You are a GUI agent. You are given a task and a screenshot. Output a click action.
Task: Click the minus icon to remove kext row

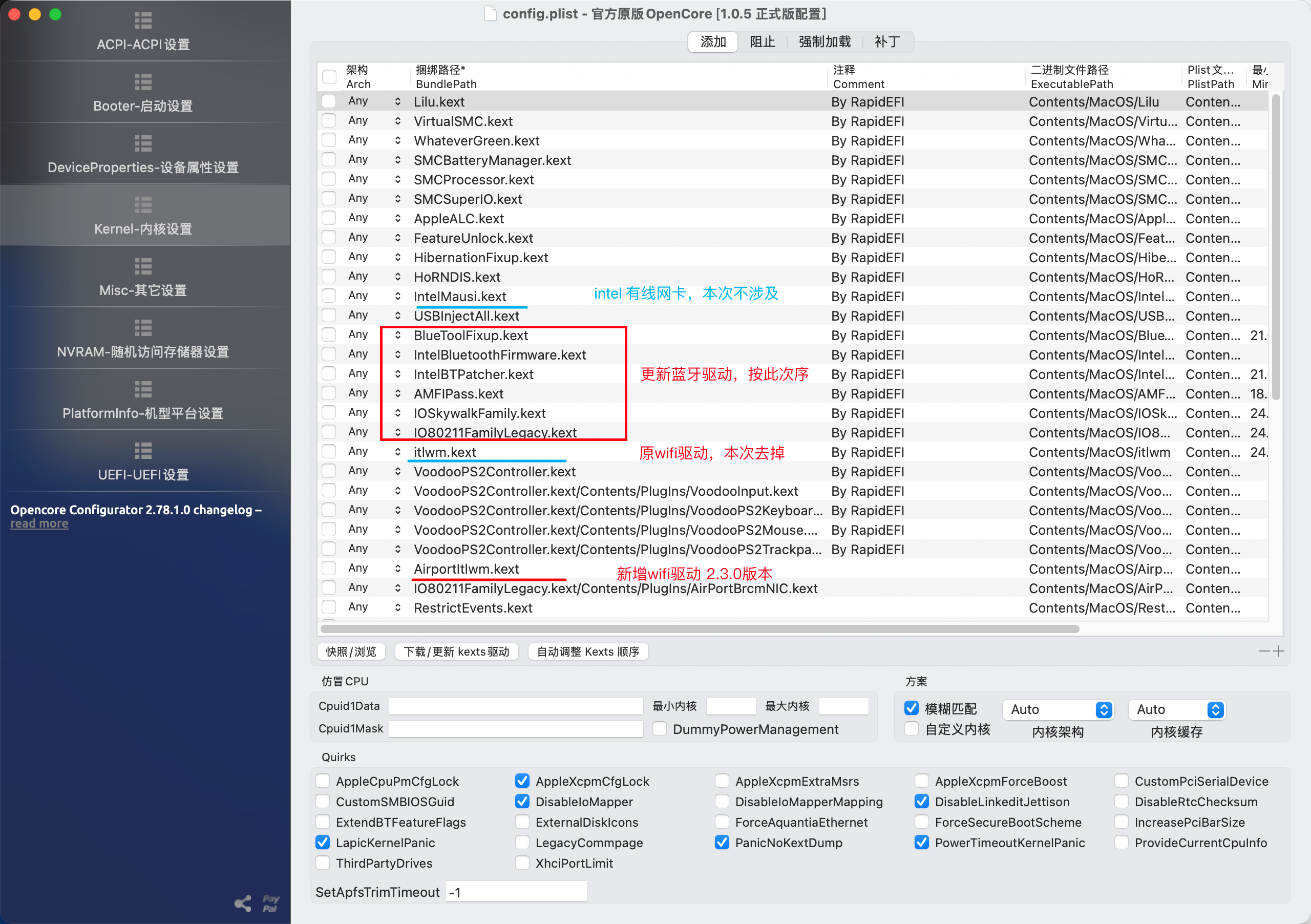(x=1264, y=651)
